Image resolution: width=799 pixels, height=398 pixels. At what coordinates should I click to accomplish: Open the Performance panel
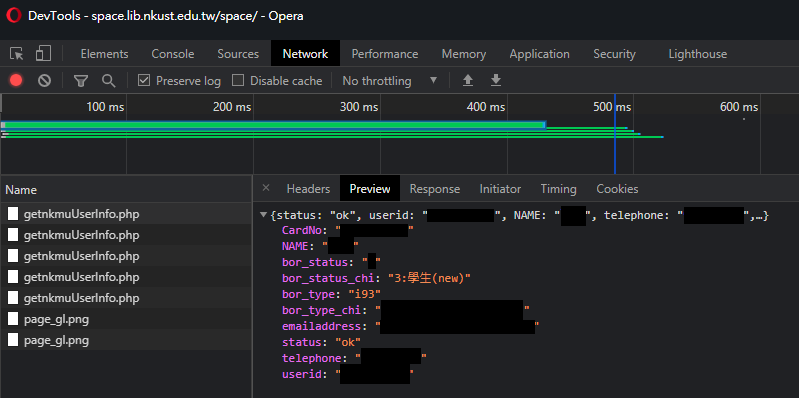pos(385,54)
